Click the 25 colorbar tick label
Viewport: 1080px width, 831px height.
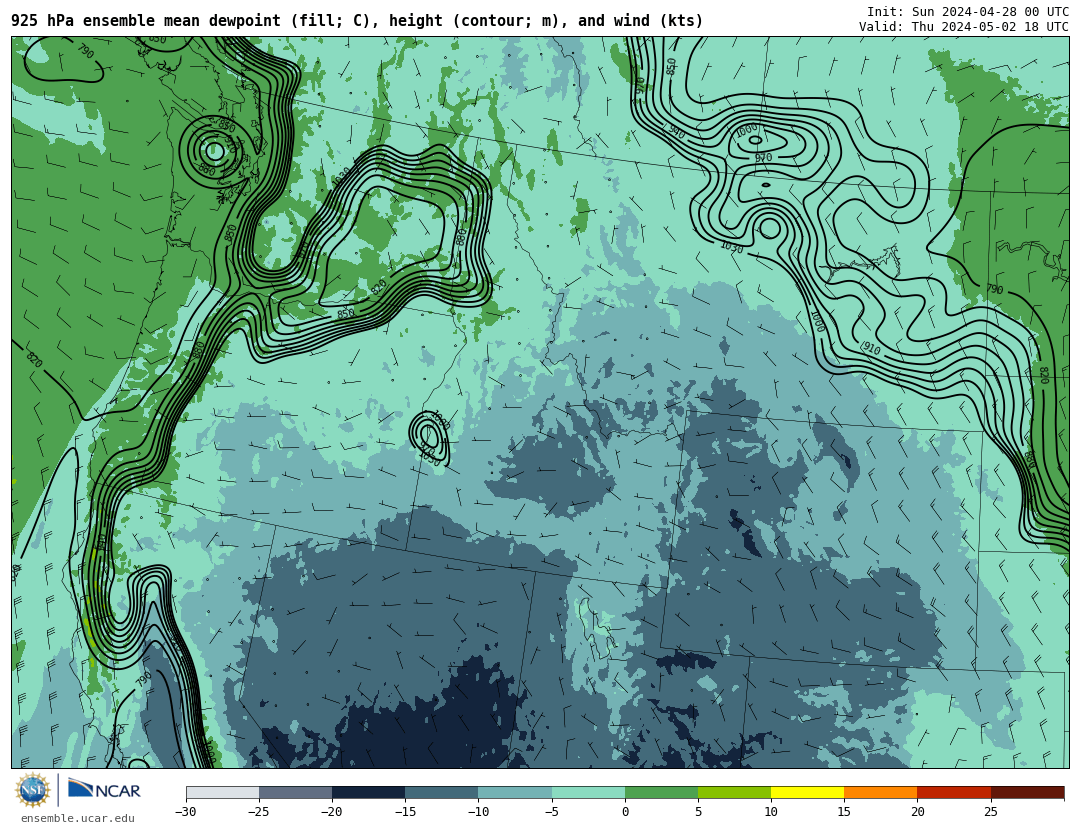(990, 812)
